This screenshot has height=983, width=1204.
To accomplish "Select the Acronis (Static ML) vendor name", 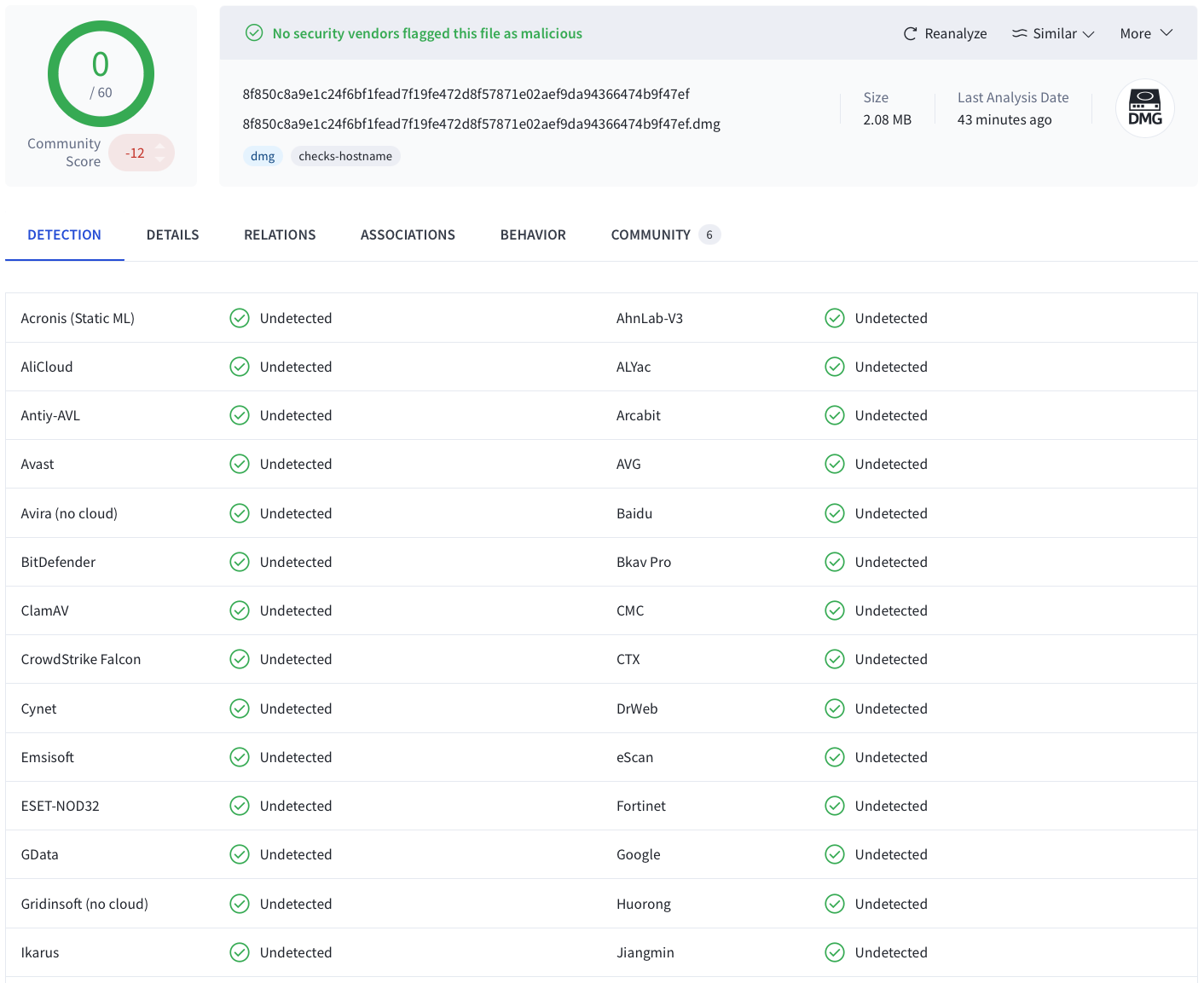I will [78, 318].
